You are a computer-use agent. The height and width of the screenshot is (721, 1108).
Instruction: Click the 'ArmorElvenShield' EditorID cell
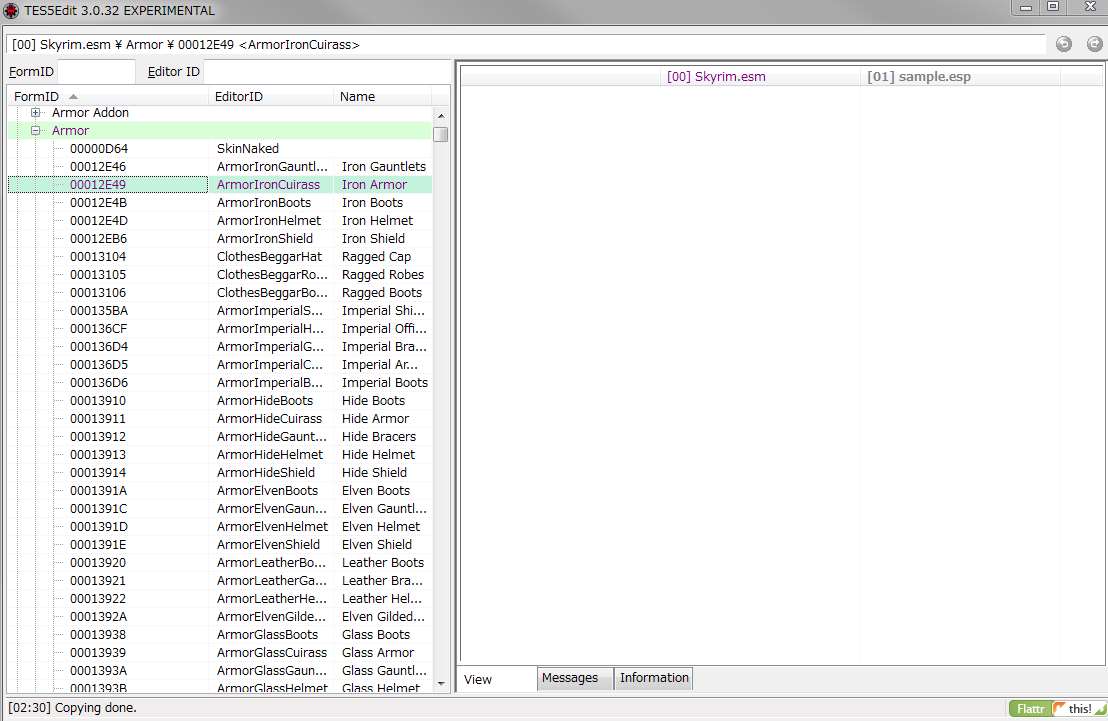point(271,545)
